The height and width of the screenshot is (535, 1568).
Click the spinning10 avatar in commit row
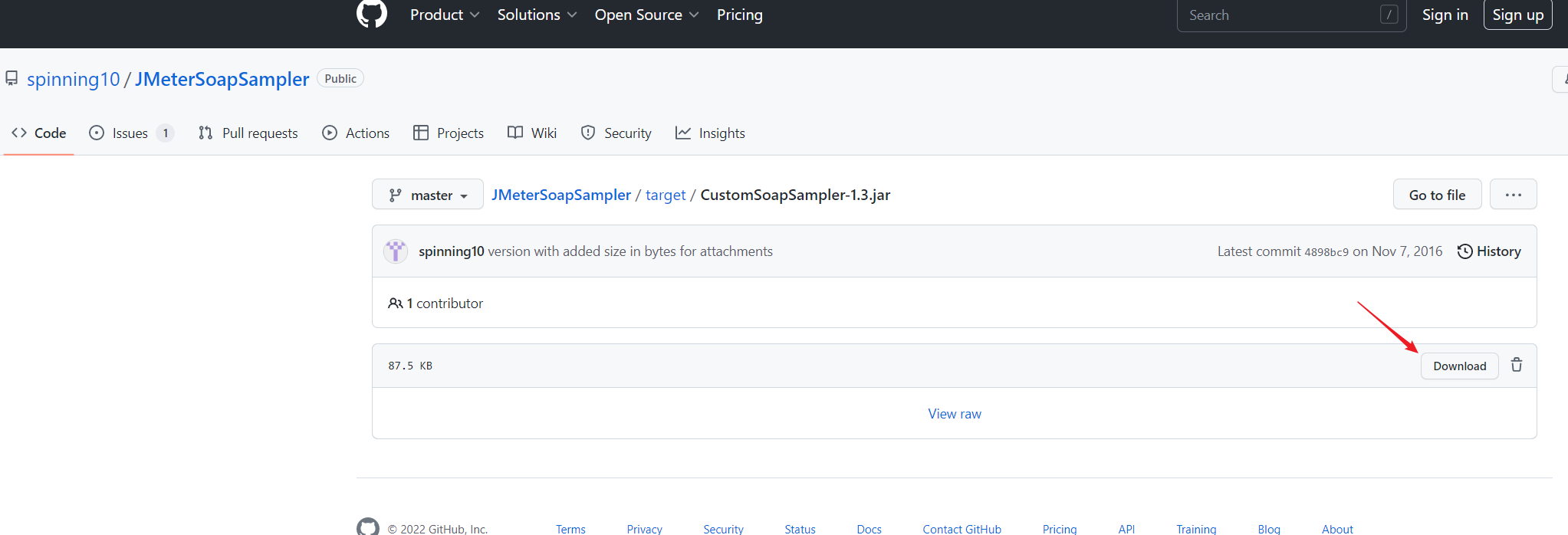tap(396, 251)
